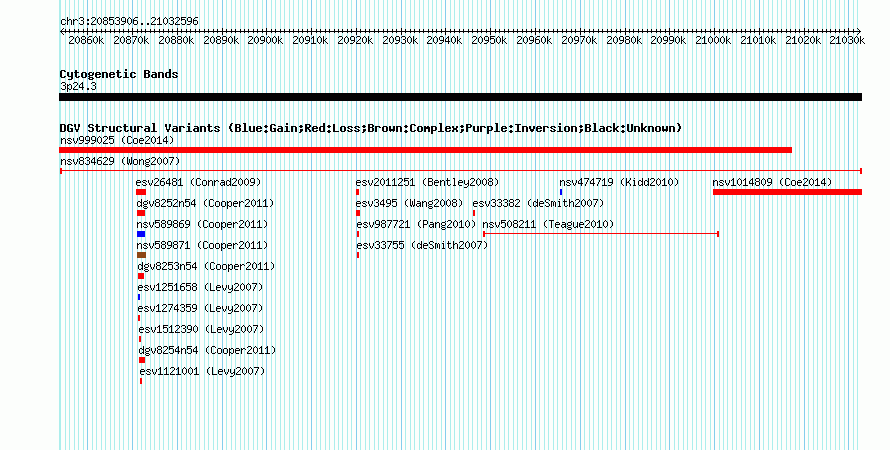The height and width of the screenshot is (450, 890).
Task: Select the nsv508211 thin red span line
Action: pyautogui.click(x=601, y=234)
